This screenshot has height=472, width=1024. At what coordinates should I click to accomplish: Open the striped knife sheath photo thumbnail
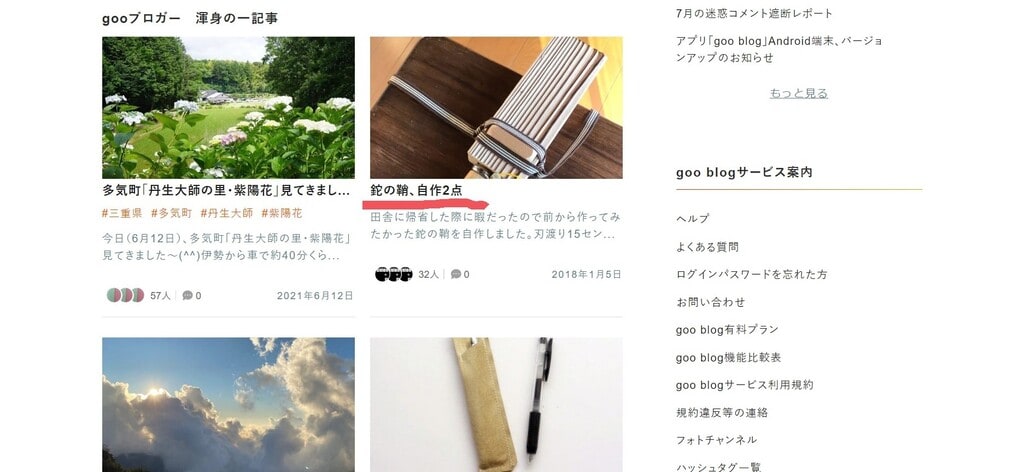pos(496,107)
